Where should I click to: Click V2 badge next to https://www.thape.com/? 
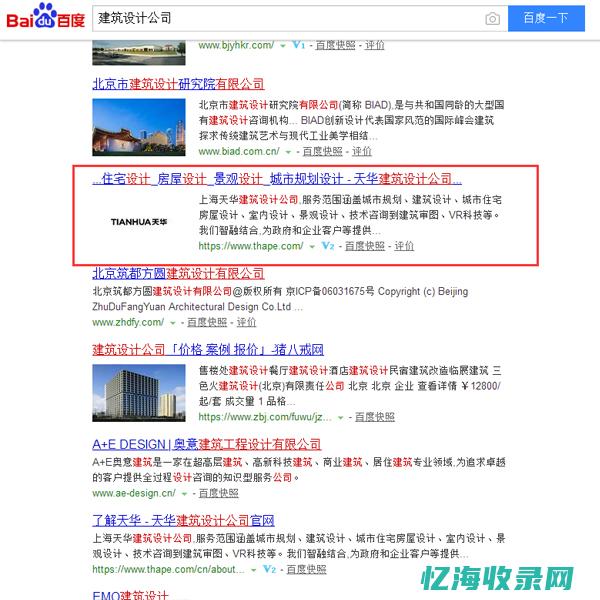328,246
